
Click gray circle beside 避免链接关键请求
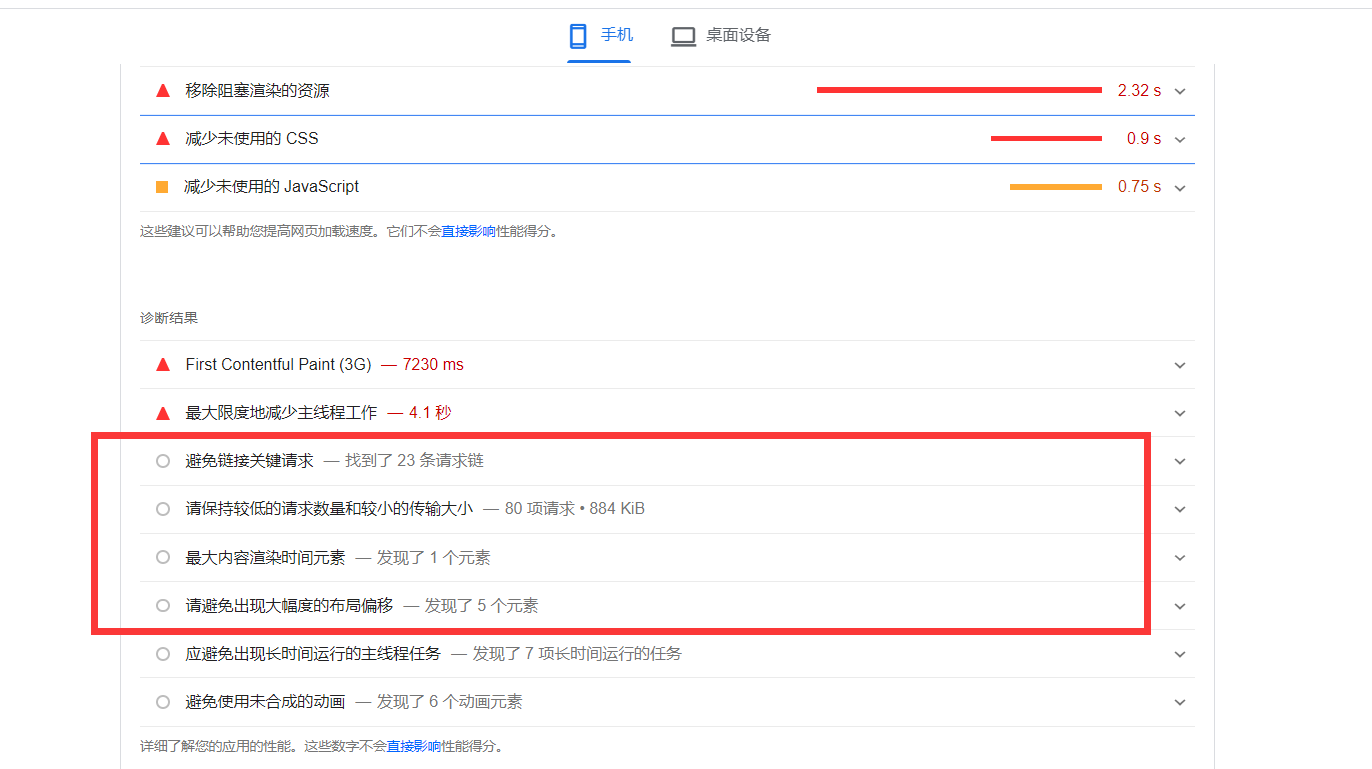(163, 461)
